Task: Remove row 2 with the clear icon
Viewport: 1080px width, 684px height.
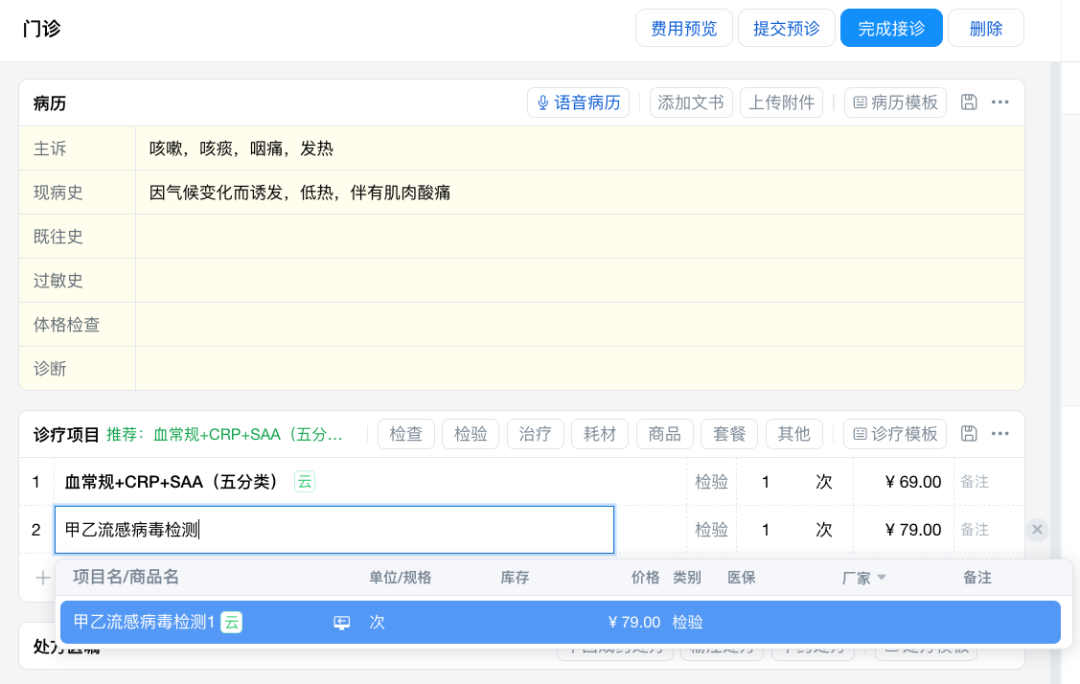Action: pyautogui.click(x=1037, y=530)
